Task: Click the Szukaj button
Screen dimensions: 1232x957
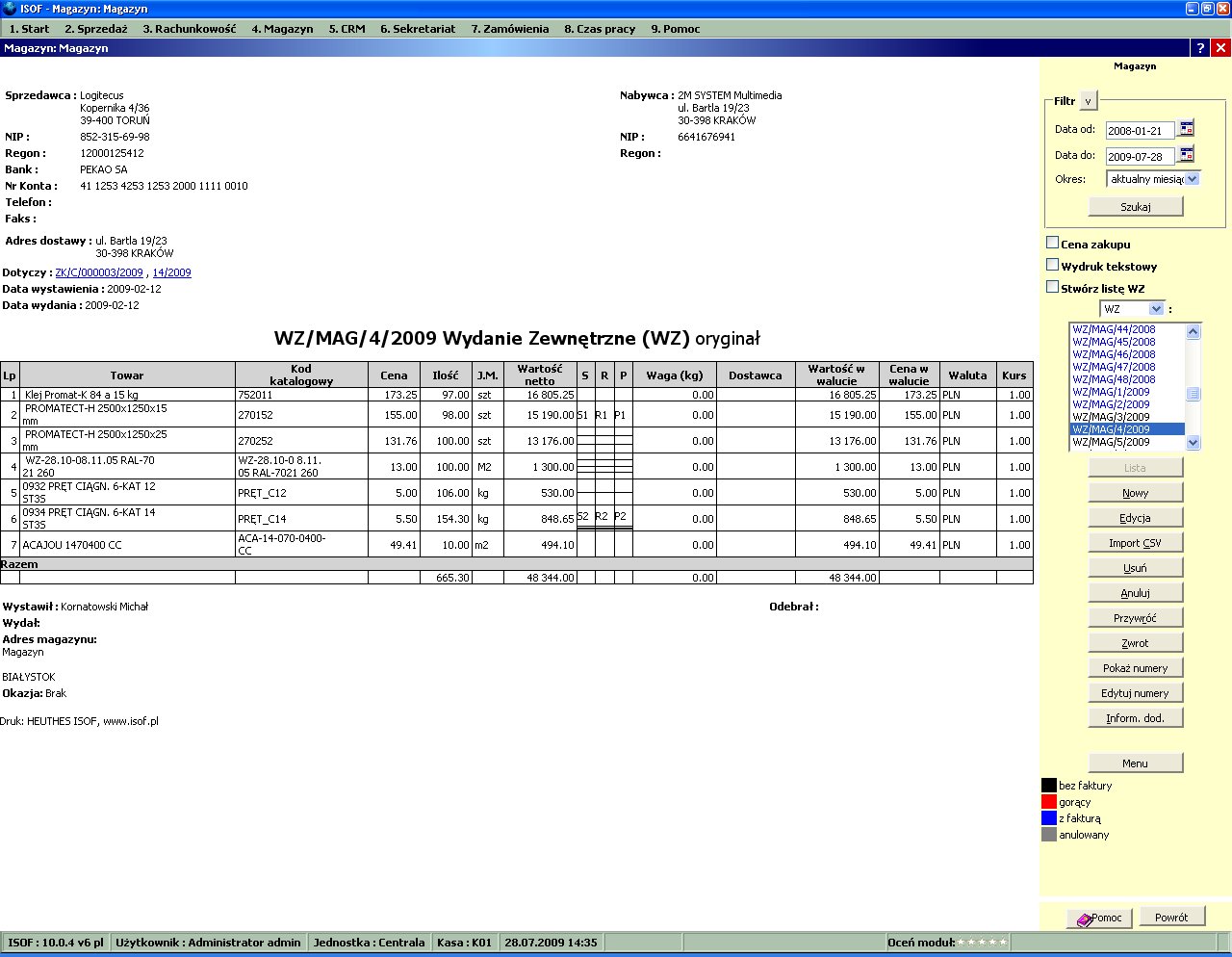Action: 1136,207
